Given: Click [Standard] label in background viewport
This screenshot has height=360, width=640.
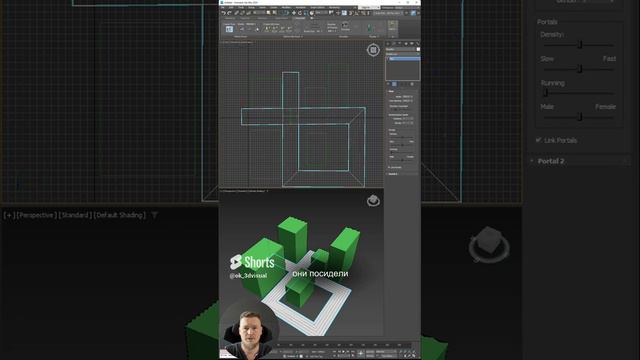Looking at the screenshot, I should pyautogui.click(x=75, y=215).
